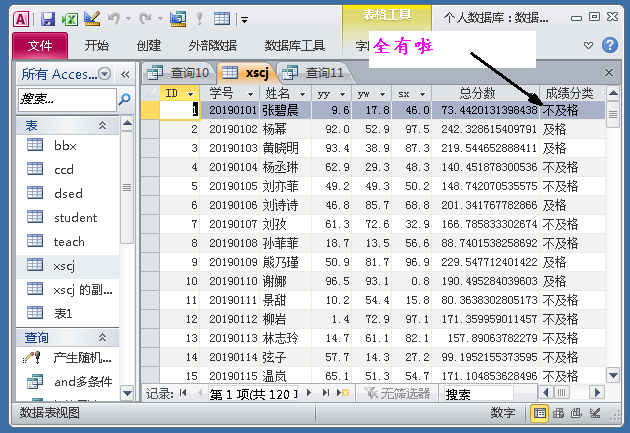Switch to PivotChart view icon in status bar
The height and width of the screenshot is (433, 630).
576,413
